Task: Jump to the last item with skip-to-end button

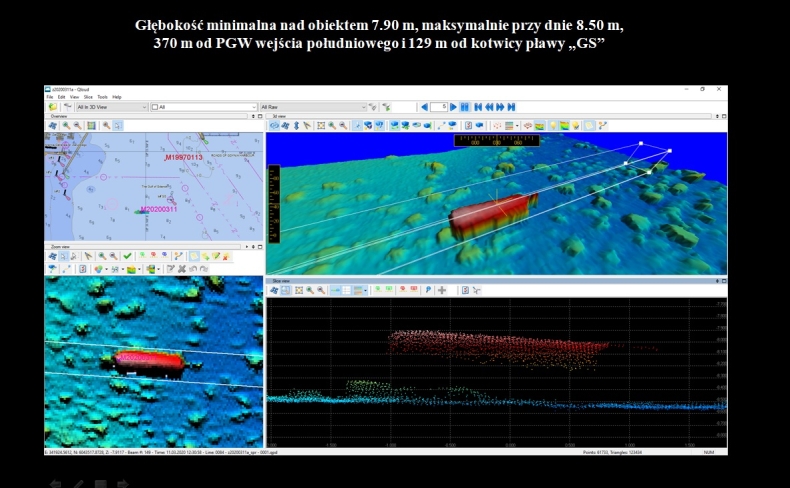Action: (x=512, y=107)
